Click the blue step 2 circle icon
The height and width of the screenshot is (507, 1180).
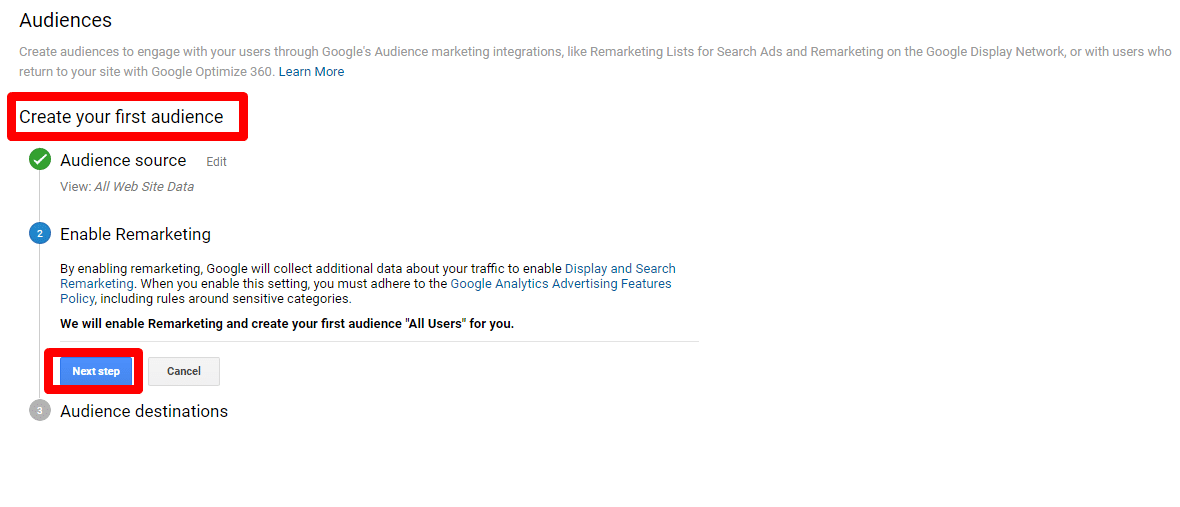tap(40, 234)
